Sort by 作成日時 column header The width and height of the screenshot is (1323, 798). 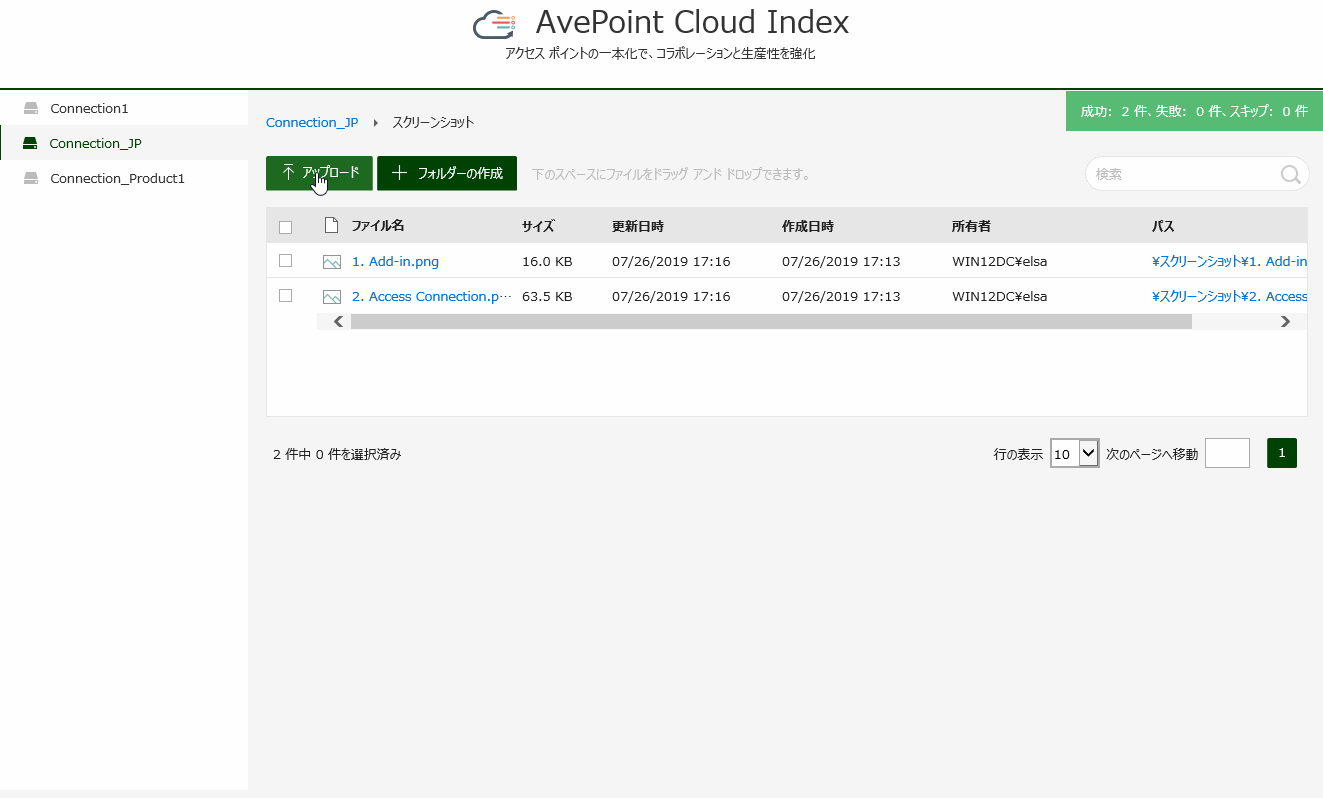point(808,227)
